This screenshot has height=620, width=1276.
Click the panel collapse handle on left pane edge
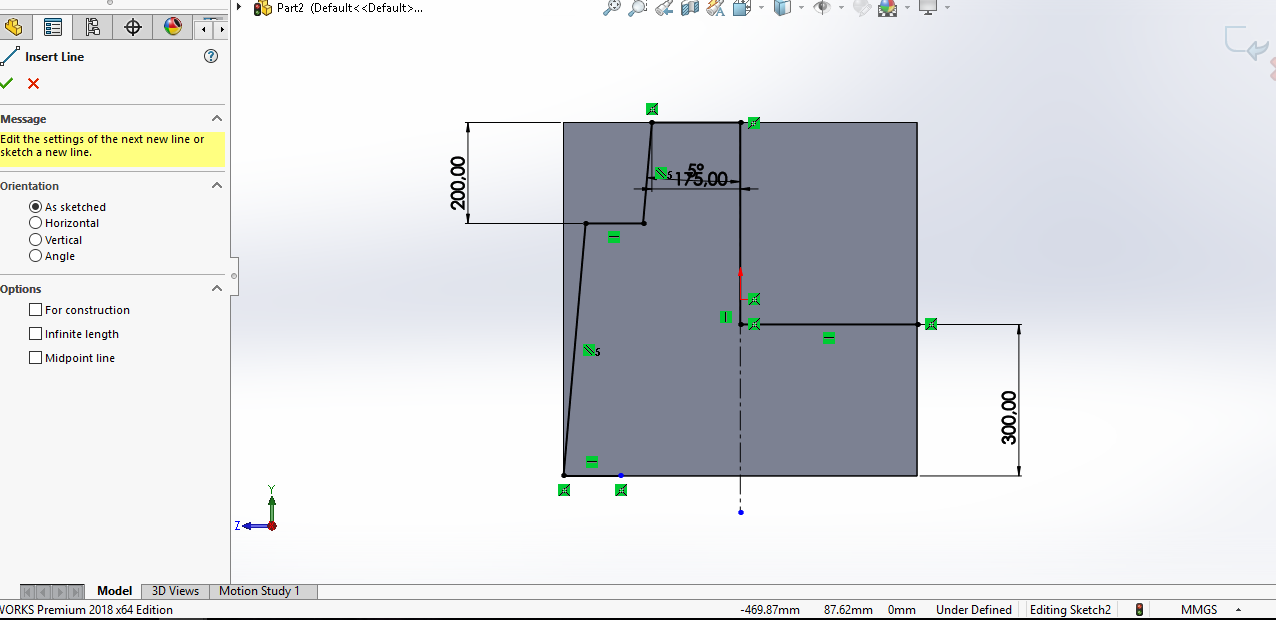point(234,275)
